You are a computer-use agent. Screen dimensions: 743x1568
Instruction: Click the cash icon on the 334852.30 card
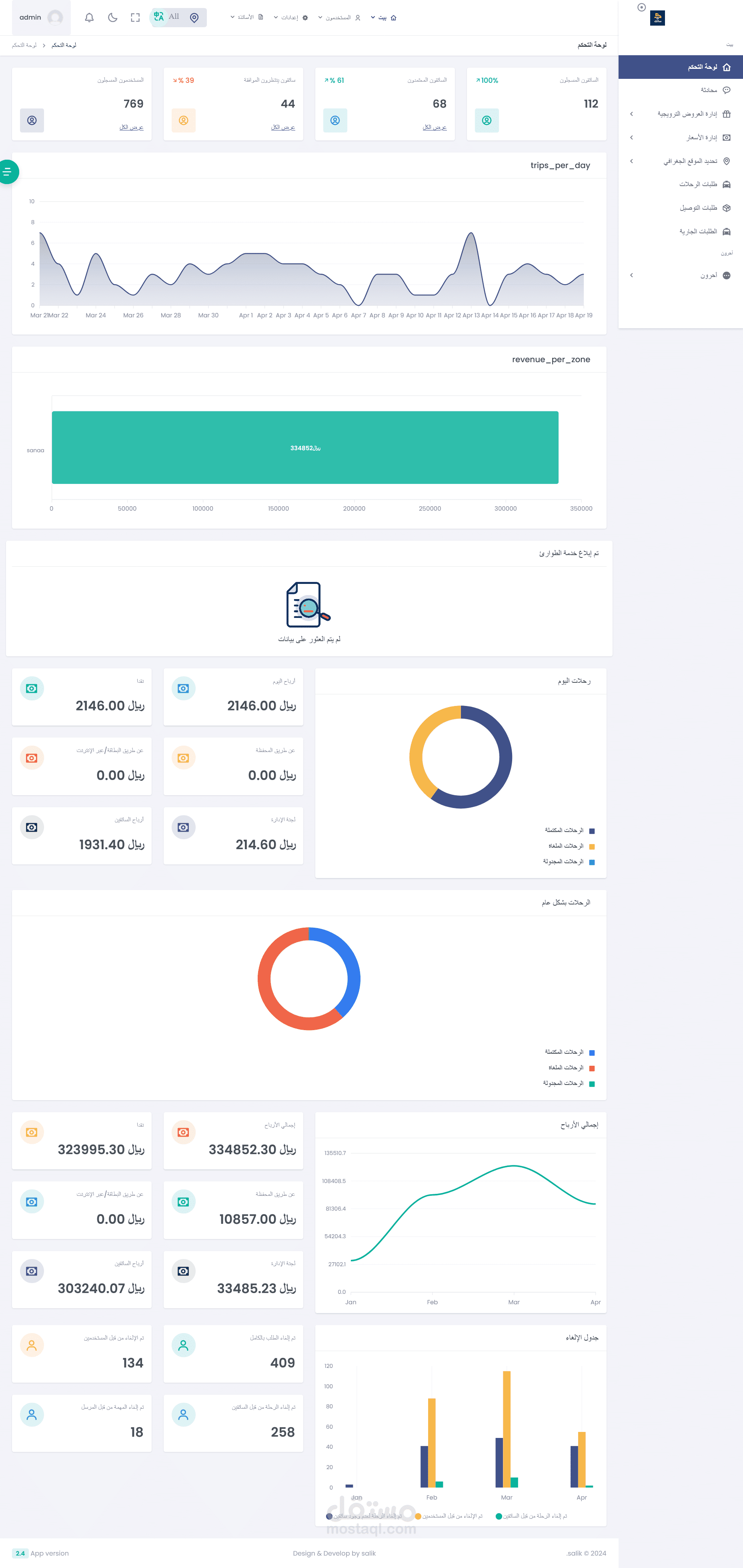click(183, 1132)
